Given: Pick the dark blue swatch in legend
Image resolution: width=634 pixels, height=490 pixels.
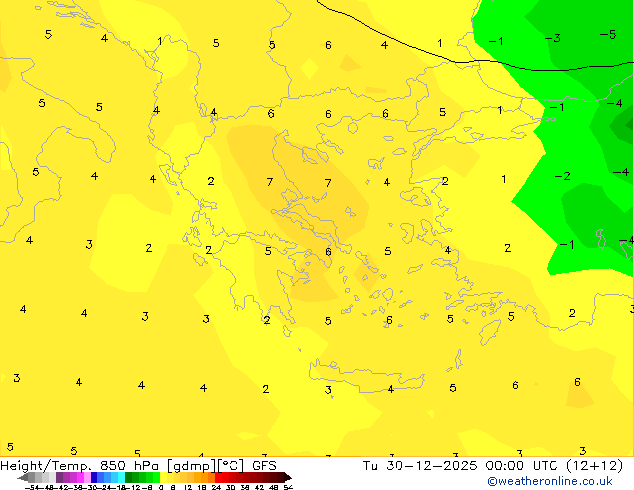Looking at the screenshot, I should 94,477.
